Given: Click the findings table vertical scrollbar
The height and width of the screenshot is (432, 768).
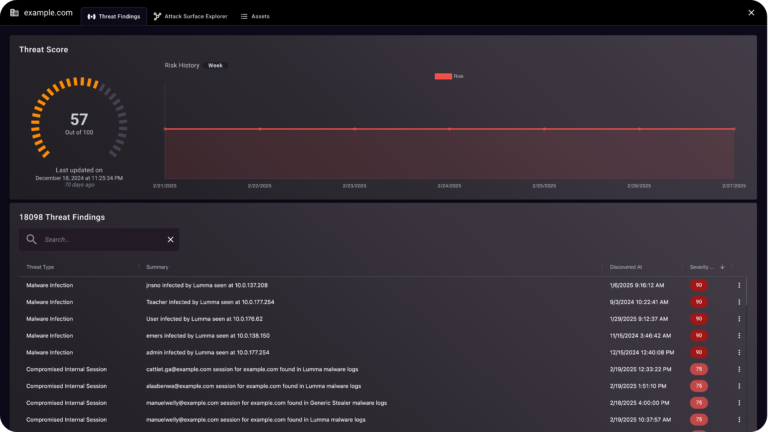Looking at the screenshot, I should point(746,292).
